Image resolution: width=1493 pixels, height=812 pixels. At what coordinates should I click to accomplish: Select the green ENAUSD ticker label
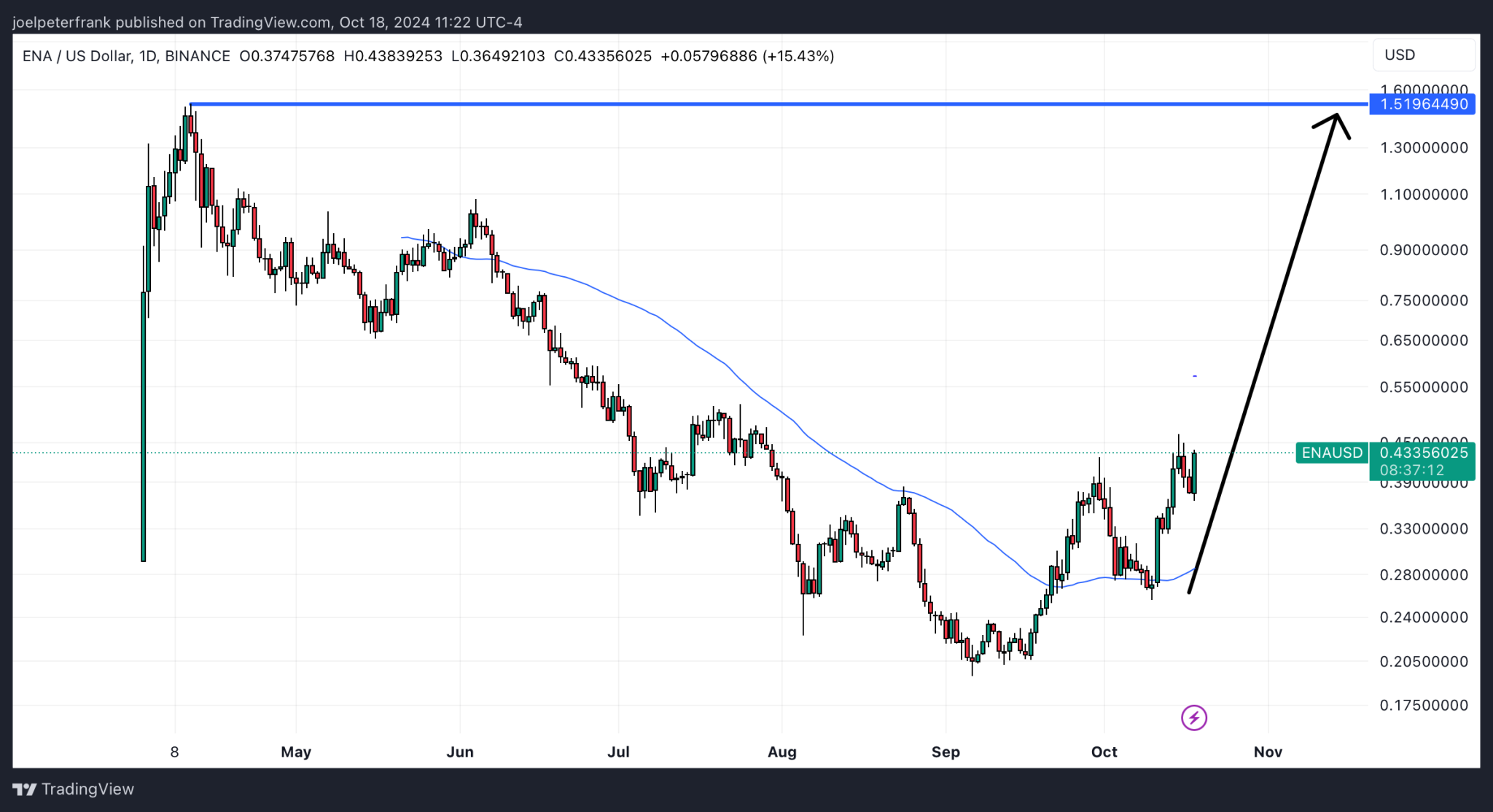[x=1331, y=453]
